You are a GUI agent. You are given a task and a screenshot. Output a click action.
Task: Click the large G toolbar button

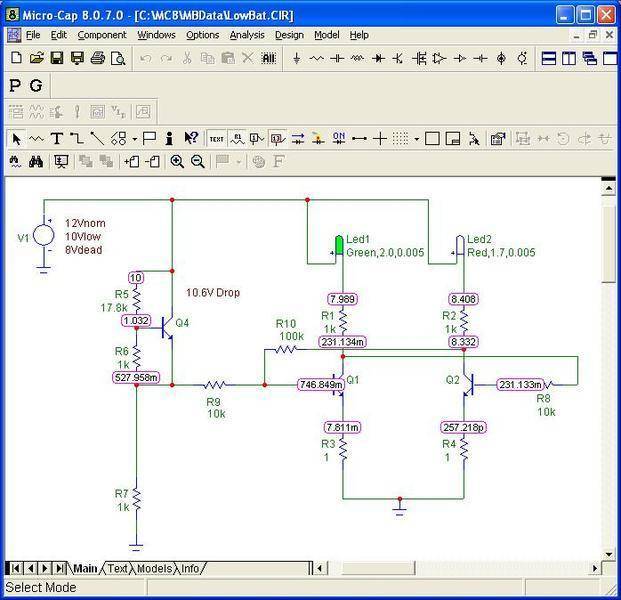coord(36,85)
